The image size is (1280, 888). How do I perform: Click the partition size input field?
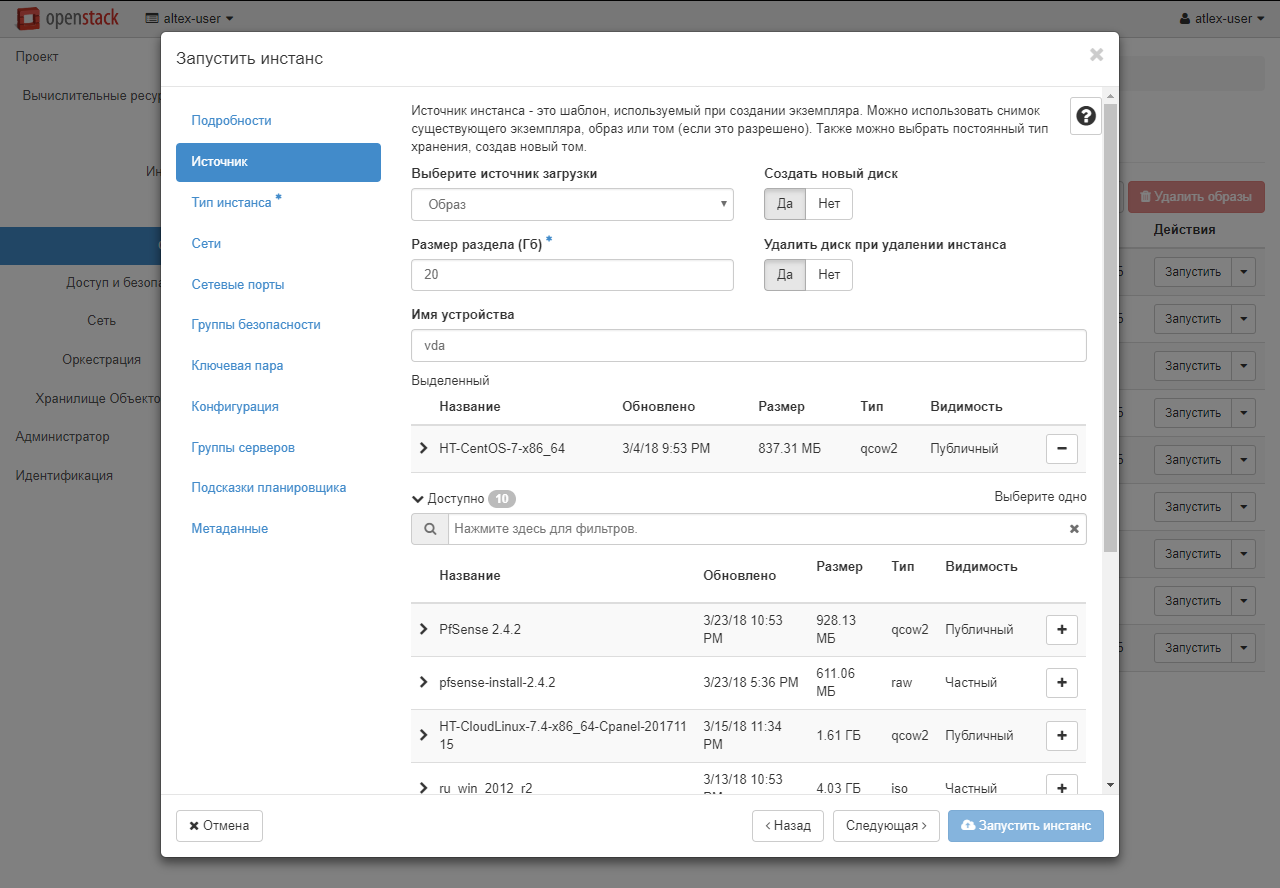(x=572, y=275)
